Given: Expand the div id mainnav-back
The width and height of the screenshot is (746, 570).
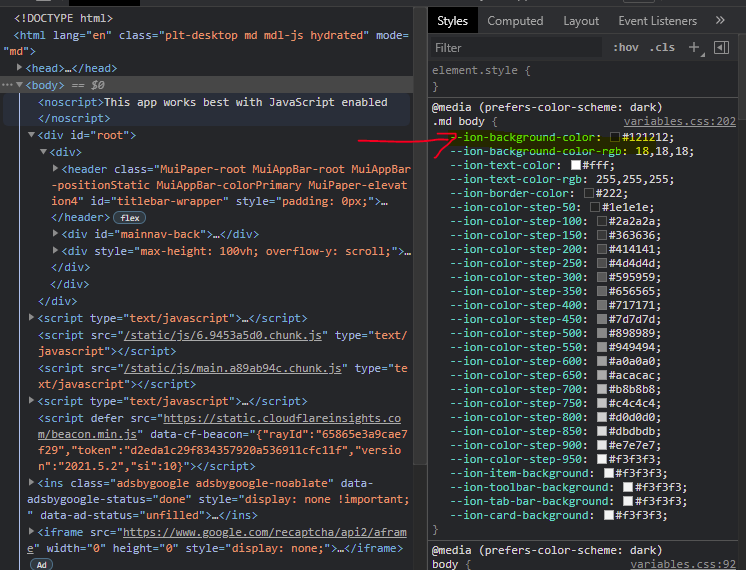Looking at the screenshot, I should [x=55, y=234].
